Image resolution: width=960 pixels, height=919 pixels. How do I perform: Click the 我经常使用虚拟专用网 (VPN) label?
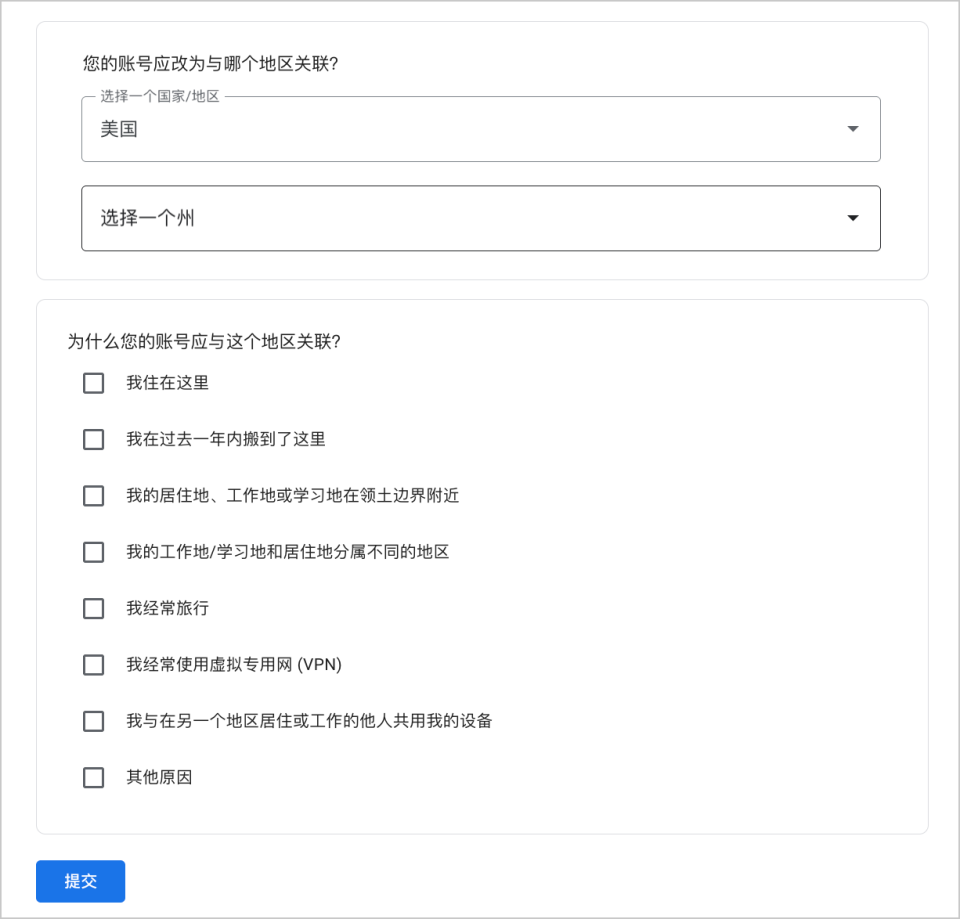click(232, 665)
